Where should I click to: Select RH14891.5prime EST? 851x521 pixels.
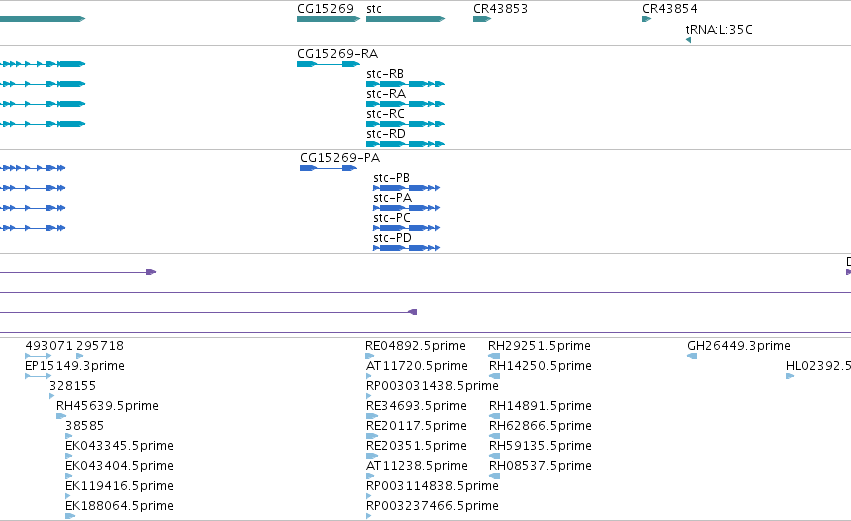[494, 416]
